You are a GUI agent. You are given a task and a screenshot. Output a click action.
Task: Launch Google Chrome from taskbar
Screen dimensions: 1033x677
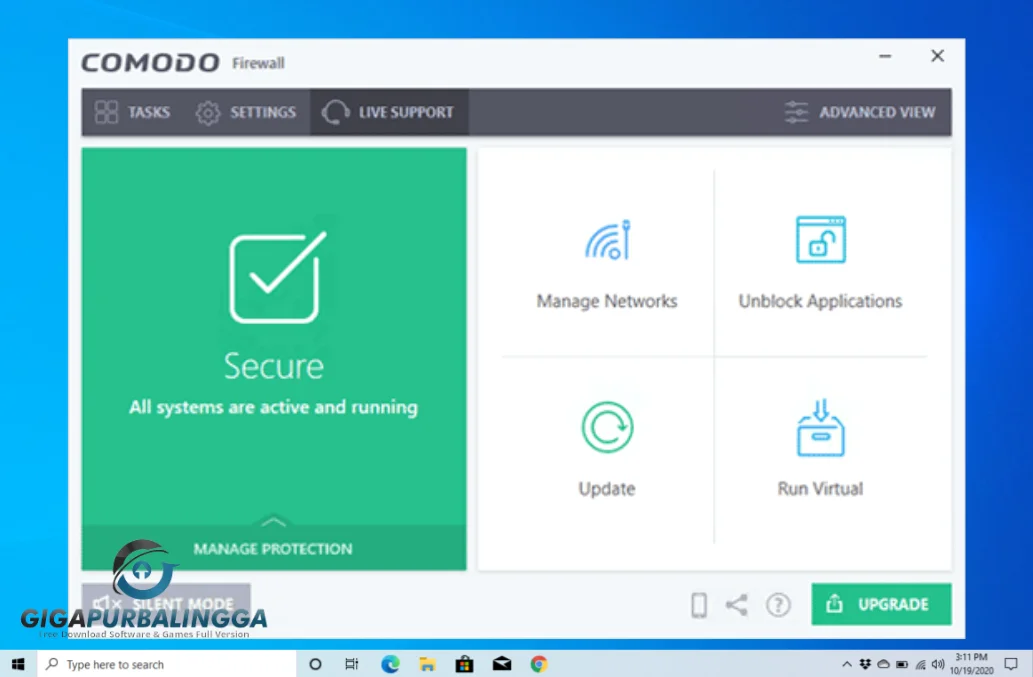(539, 664)
